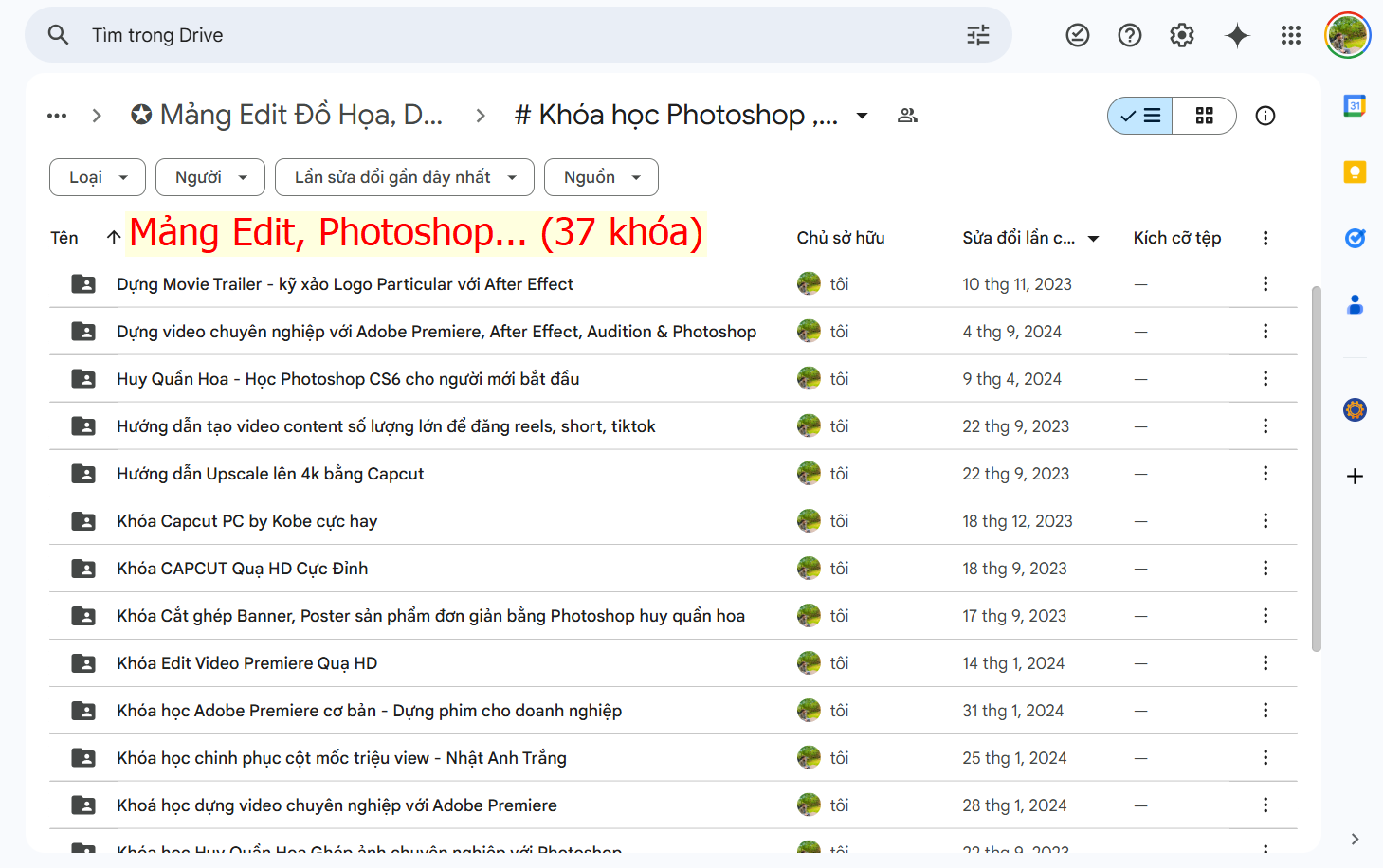
Task: Select Hướng dẫn tạo video content folder
Action: coord(386,426)
